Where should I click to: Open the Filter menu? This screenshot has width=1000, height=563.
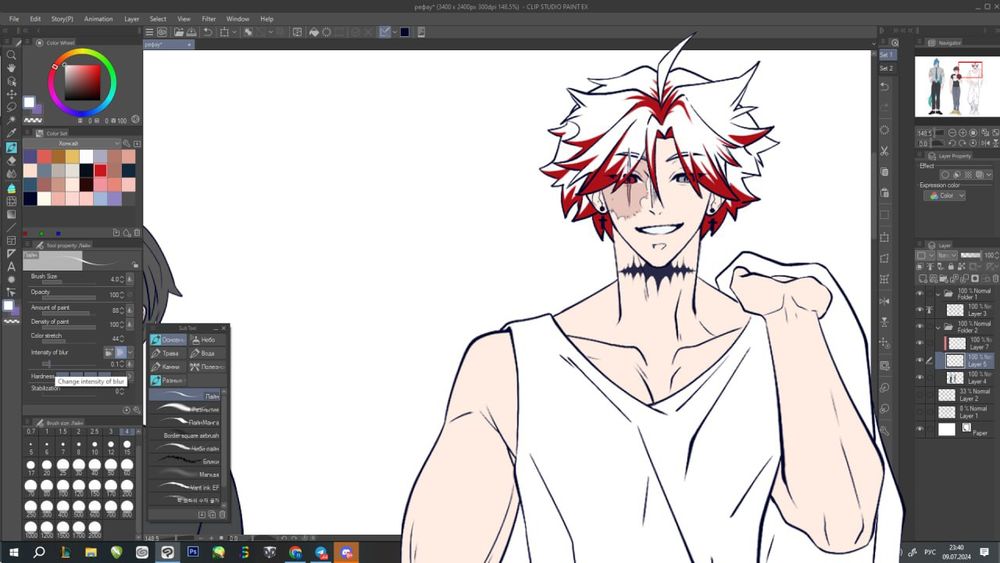209,19
